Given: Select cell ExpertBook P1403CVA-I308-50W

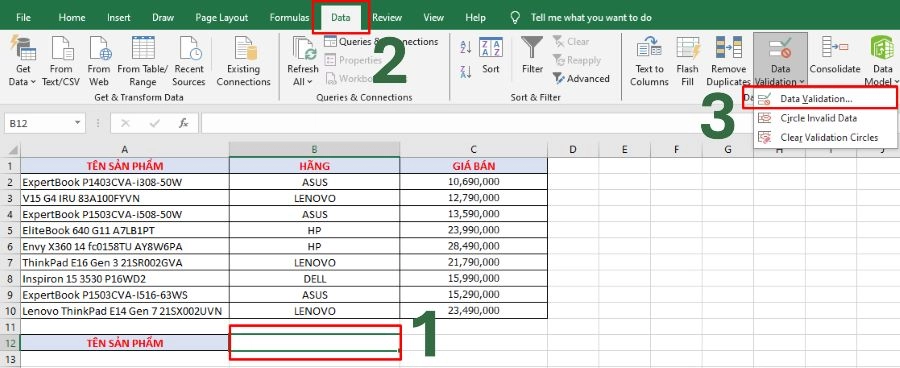Looking at the screenshot, I should 125,182.
